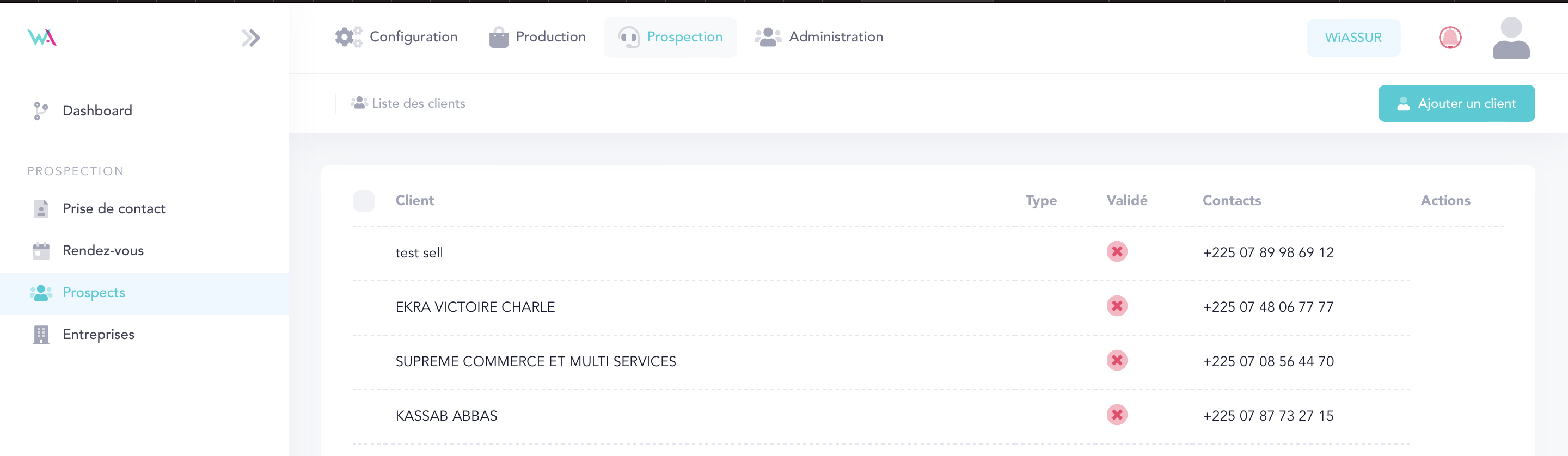The width and height of the screenshot is (1568, 456).
Task: Switch to the Prospection tab
Action: point(670,37)
